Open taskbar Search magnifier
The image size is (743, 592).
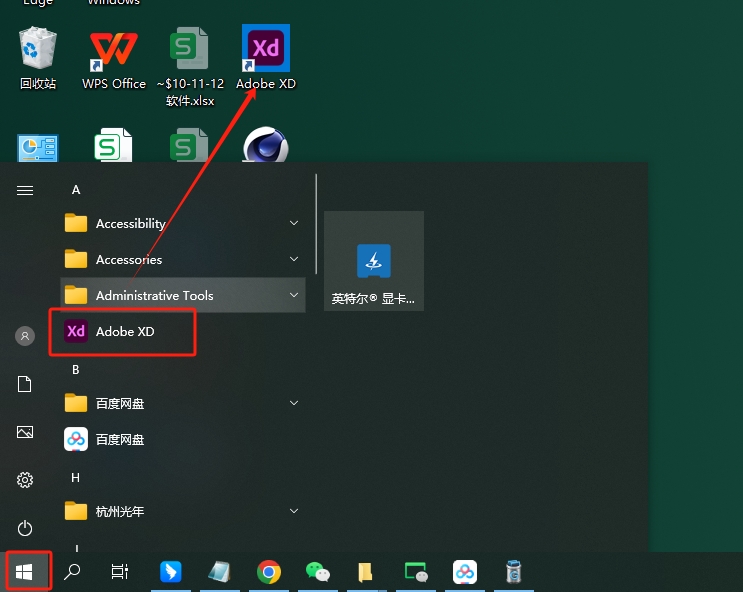pyautogui.click(x=72, y=572)
